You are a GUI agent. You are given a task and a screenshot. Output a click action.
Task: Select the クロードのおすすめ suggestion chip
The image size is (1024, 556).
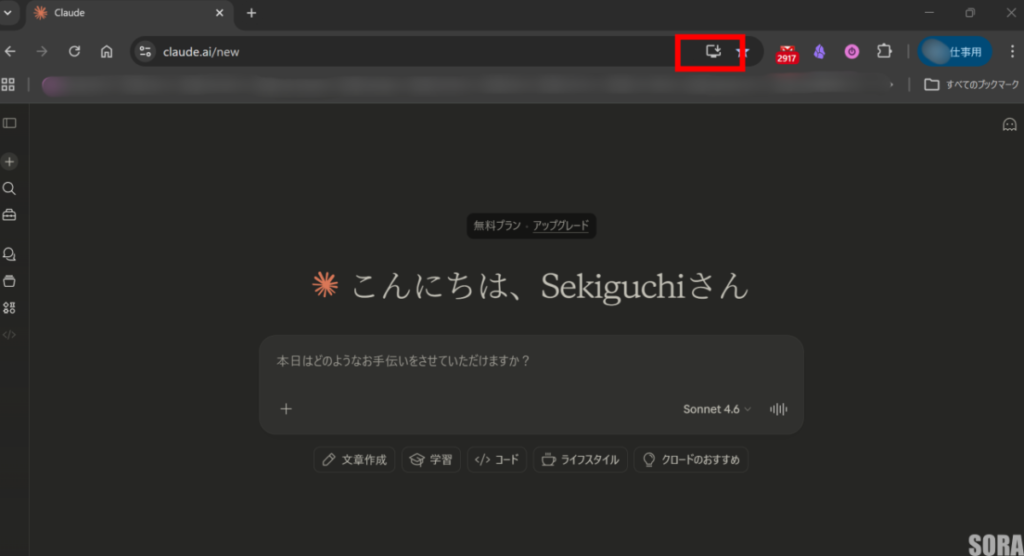pyautogui.click(x=691, y=460)
